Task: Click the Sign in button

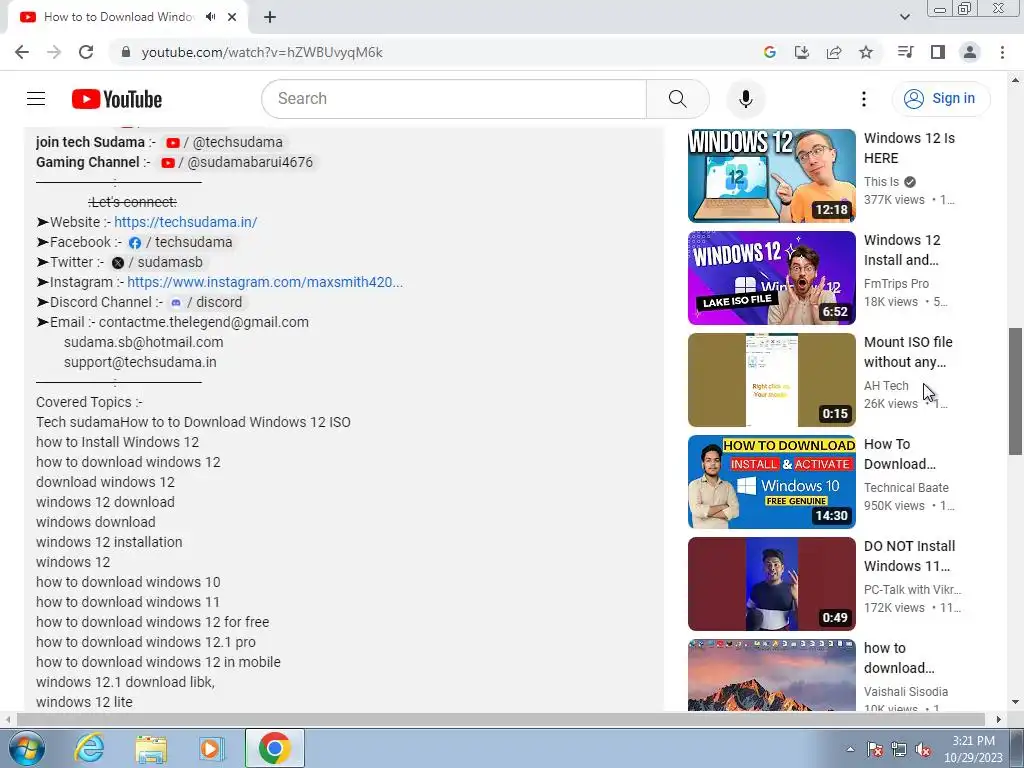Action: tap(940, 99)
